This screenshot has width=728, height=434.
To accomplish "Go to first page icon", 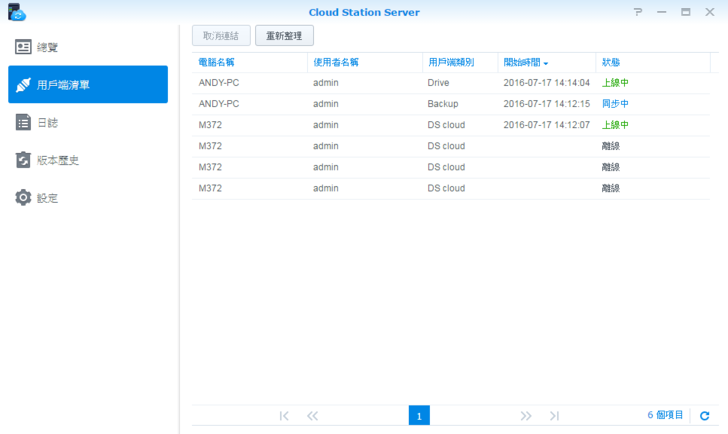I will (x=284, y=415).
